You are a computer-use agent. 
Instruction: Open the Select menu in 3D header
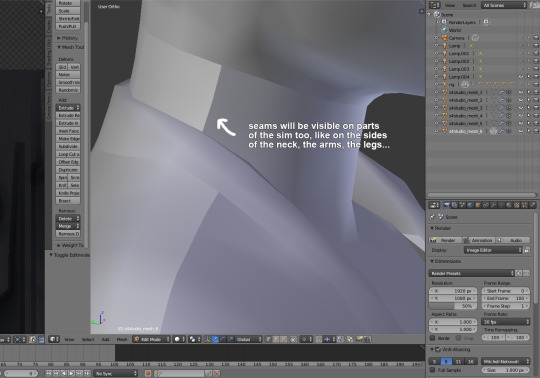point(88,339)
